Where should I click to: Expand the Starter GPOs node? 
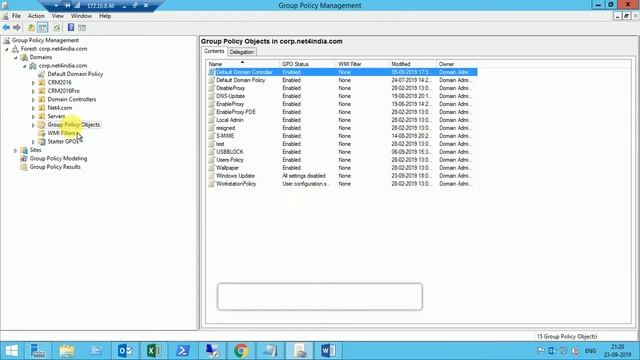pos(33,142)
